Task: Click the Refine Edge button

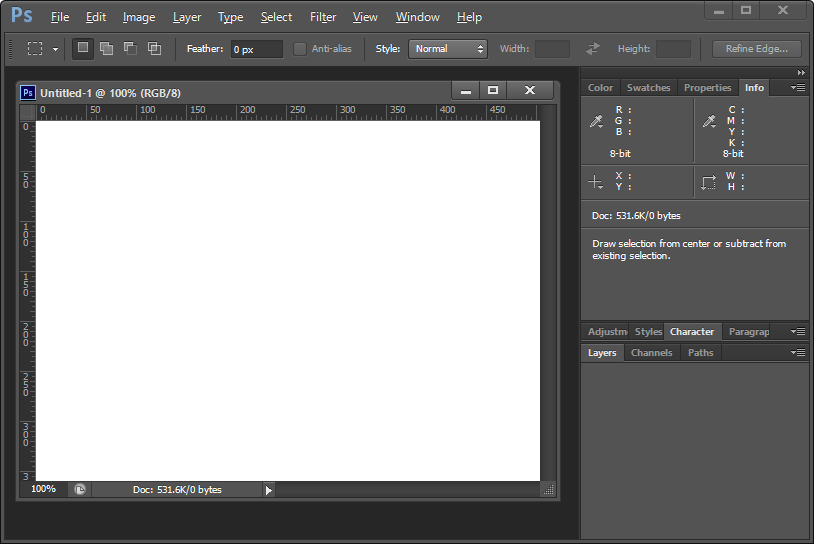Action: [x=756, y=49]
